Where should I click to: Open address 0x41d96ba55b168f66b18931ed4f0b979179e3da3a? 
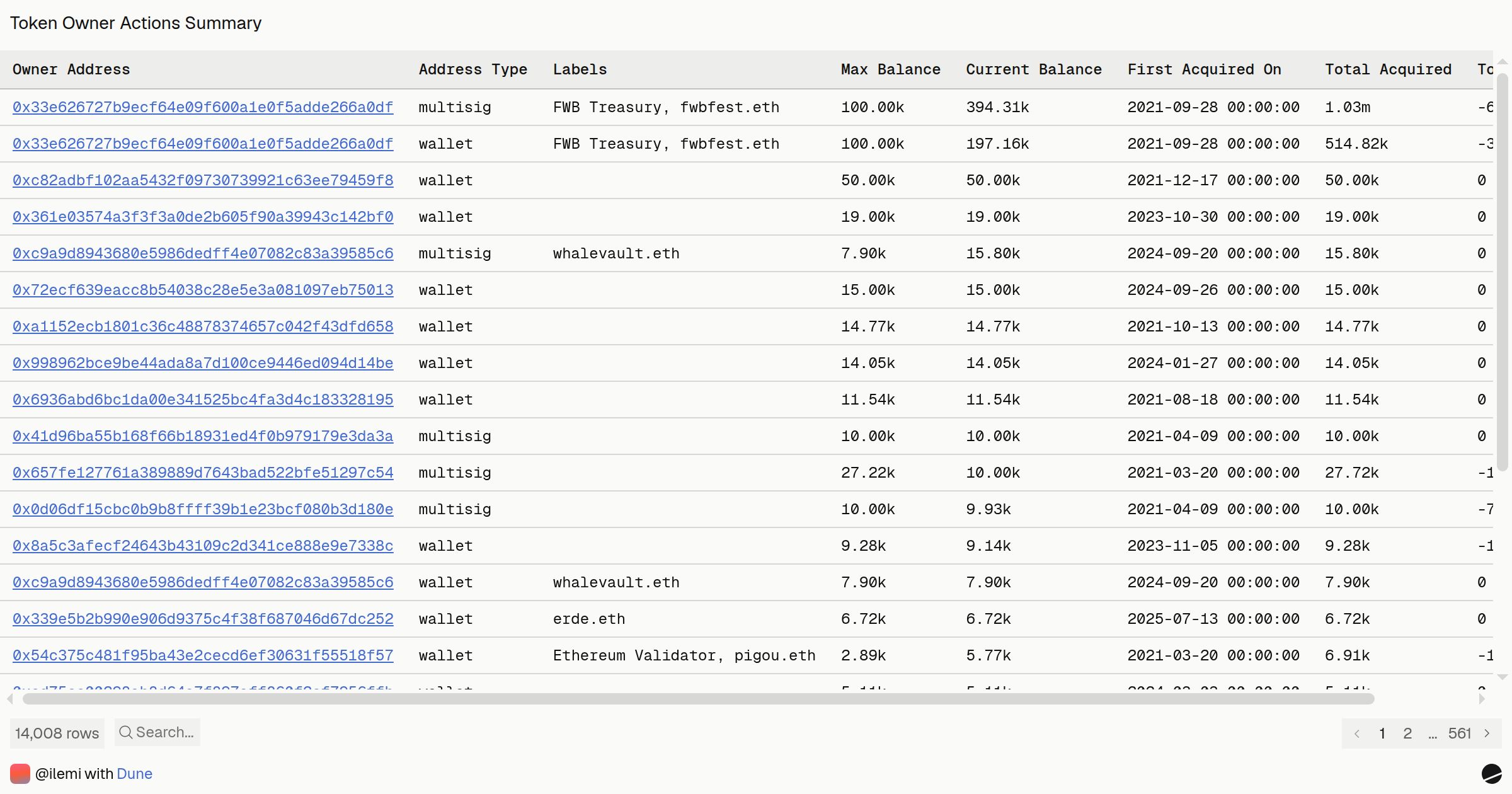point(203,436)
